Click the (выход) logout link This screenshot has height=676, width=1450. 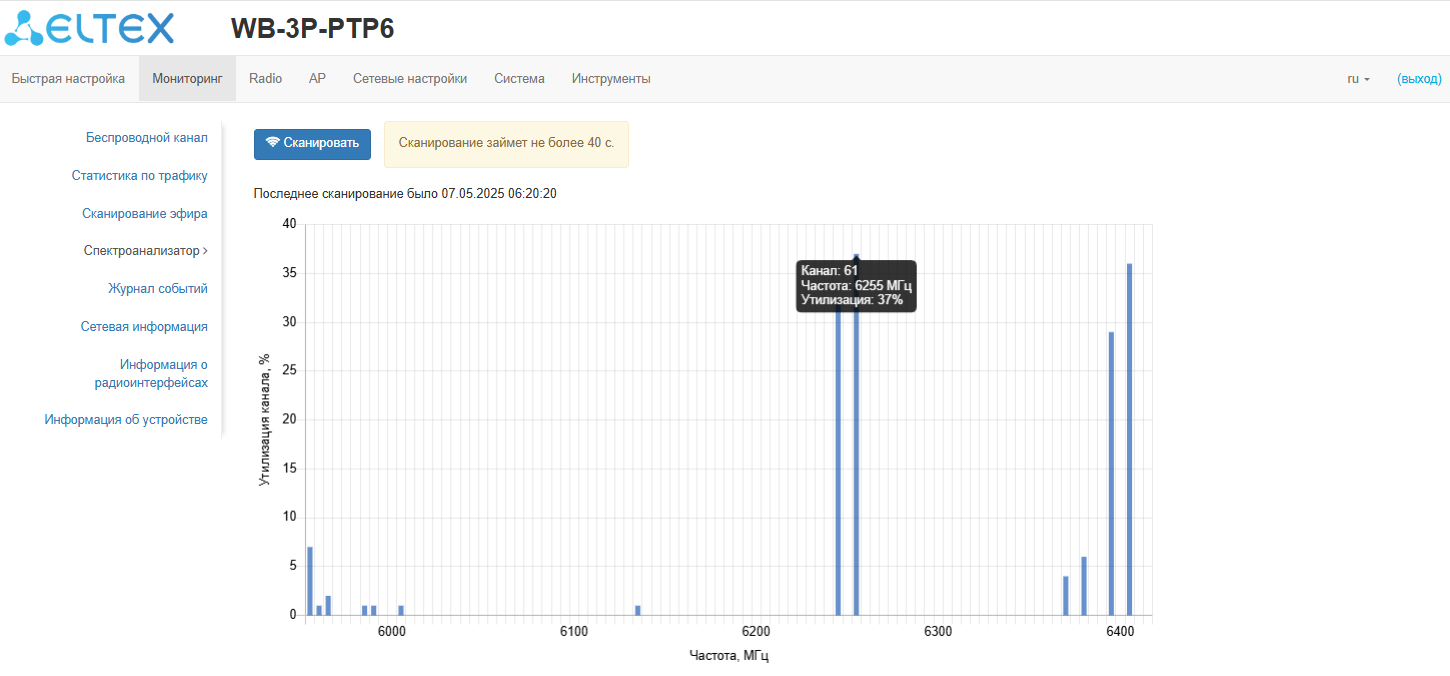(1419, 79)
